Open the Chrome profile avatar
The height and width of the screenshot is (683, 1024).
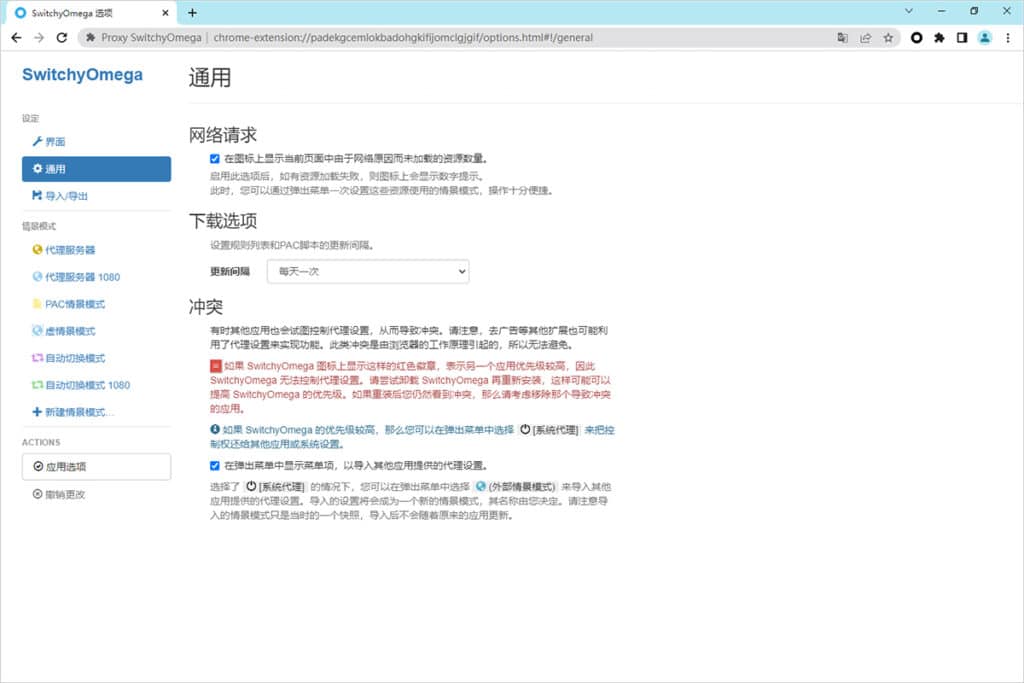[985, 38]
